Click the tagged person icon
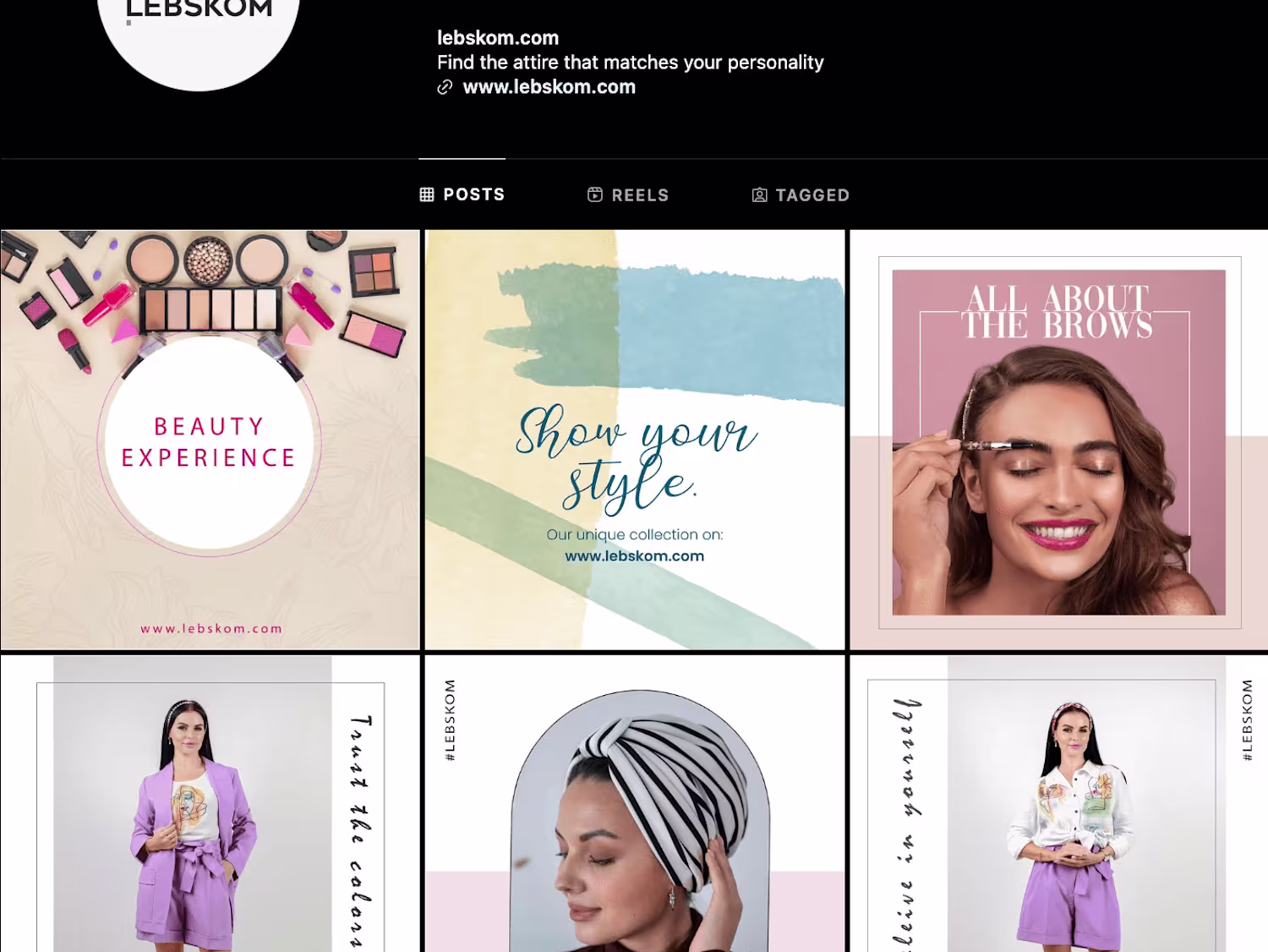Viewport: 1268px width, 952px height. 760,194
